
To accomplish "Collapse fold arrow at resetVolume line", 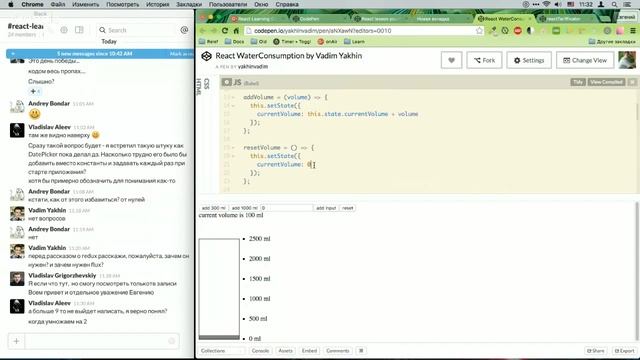I will tap(233, 148).
